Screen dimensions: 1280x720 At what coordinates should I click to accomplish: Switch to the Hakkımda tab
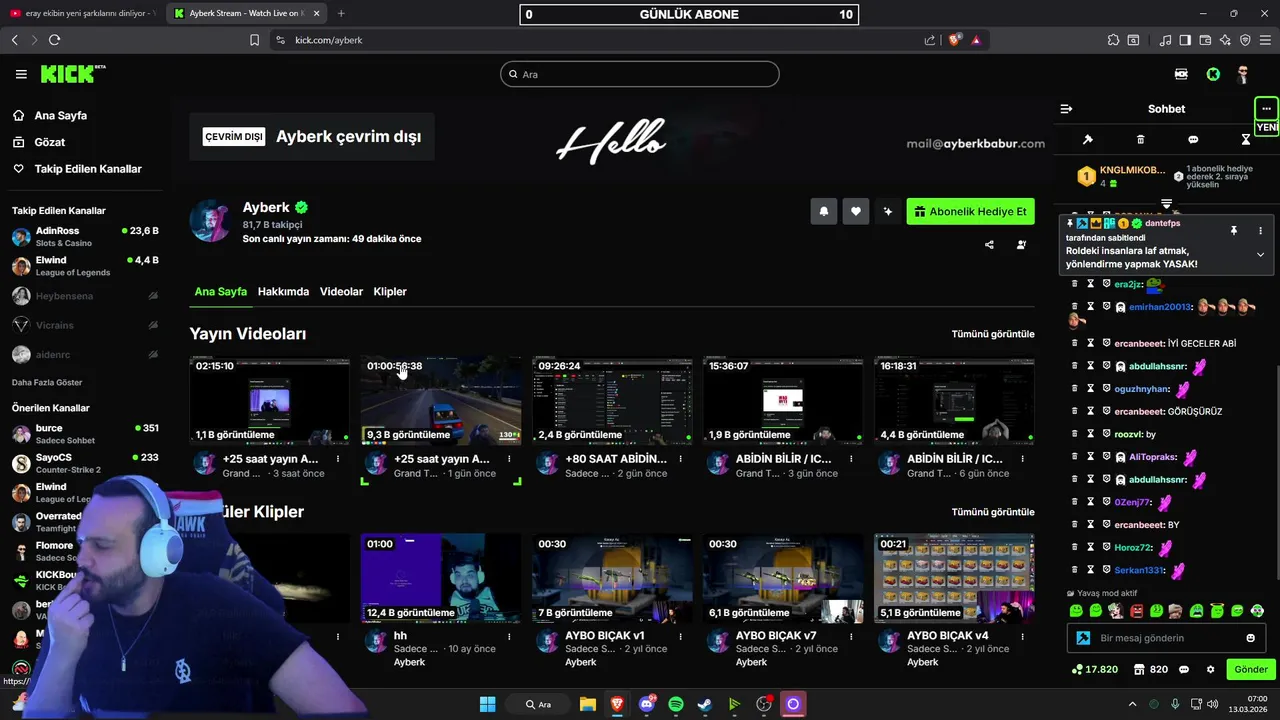pos(283,292)
